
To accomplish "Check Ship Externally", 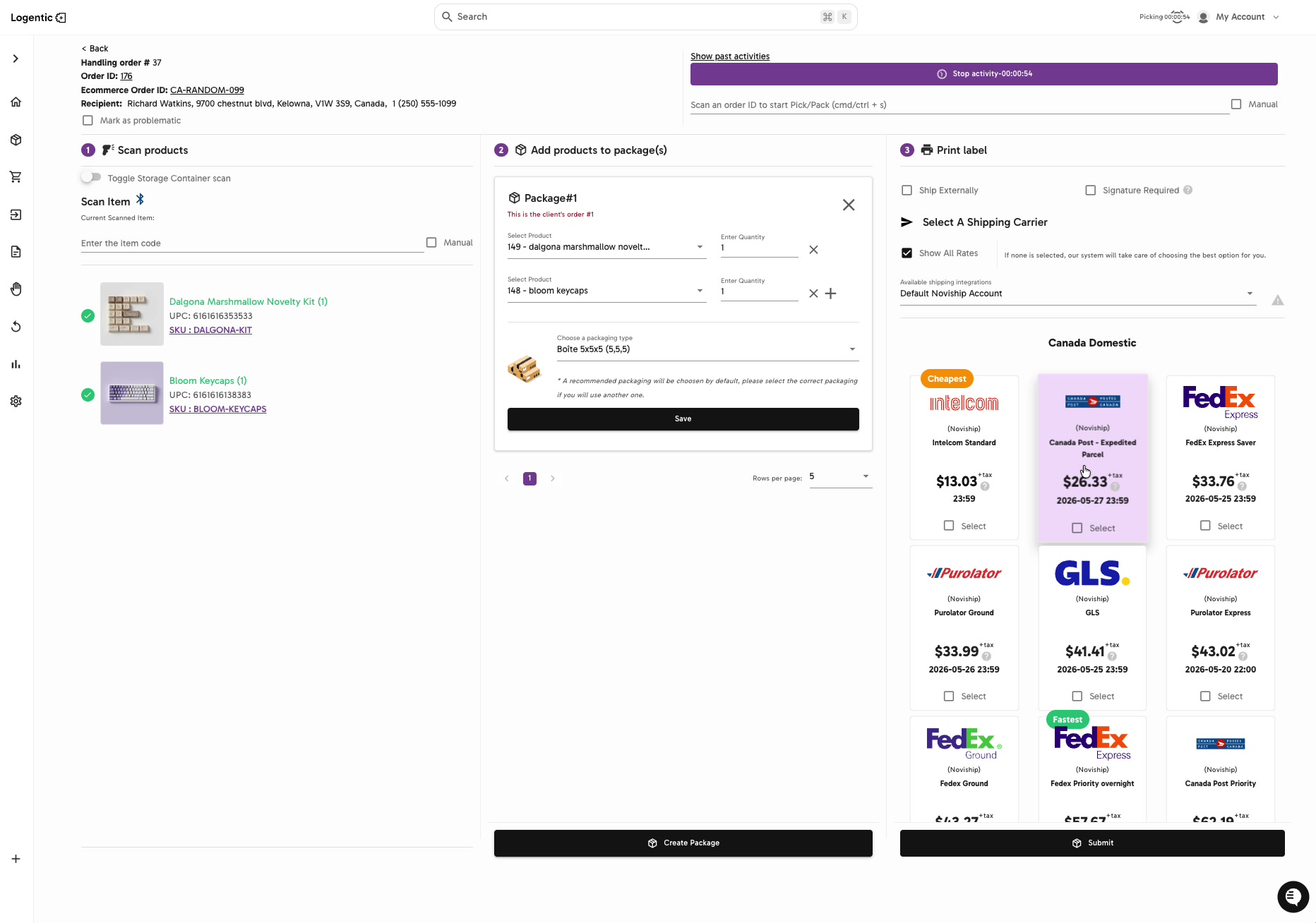I will pyautogui.click(x=907, y=190).
